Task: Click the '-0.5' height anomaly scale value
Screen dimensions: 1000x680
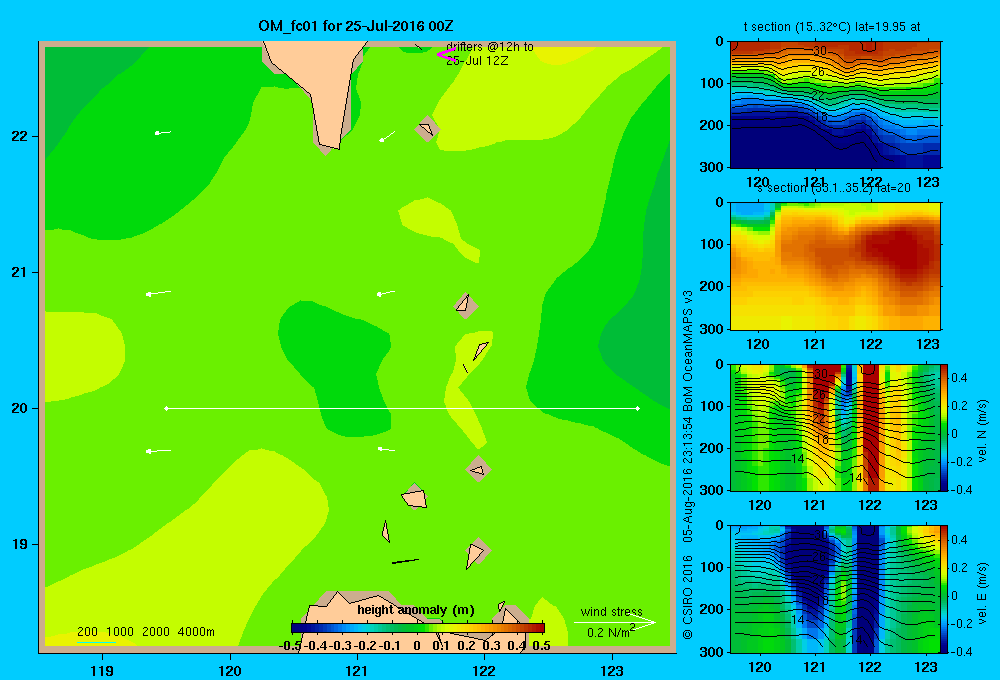Action: 290,646
